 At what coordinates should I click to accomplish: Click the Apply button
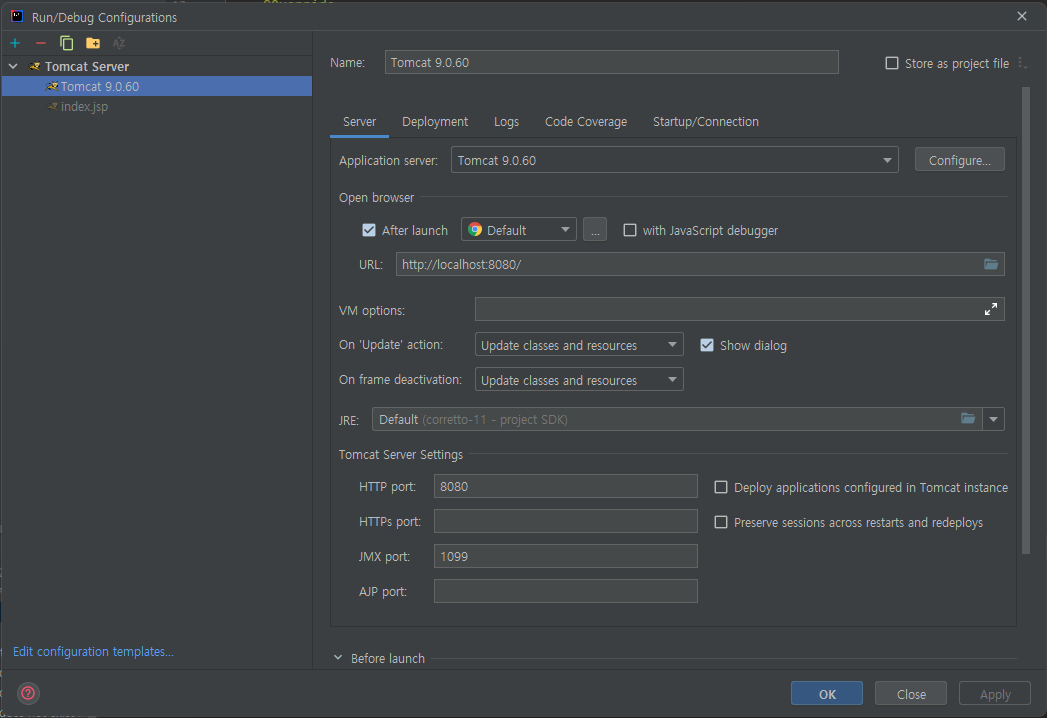coord(995,694)
